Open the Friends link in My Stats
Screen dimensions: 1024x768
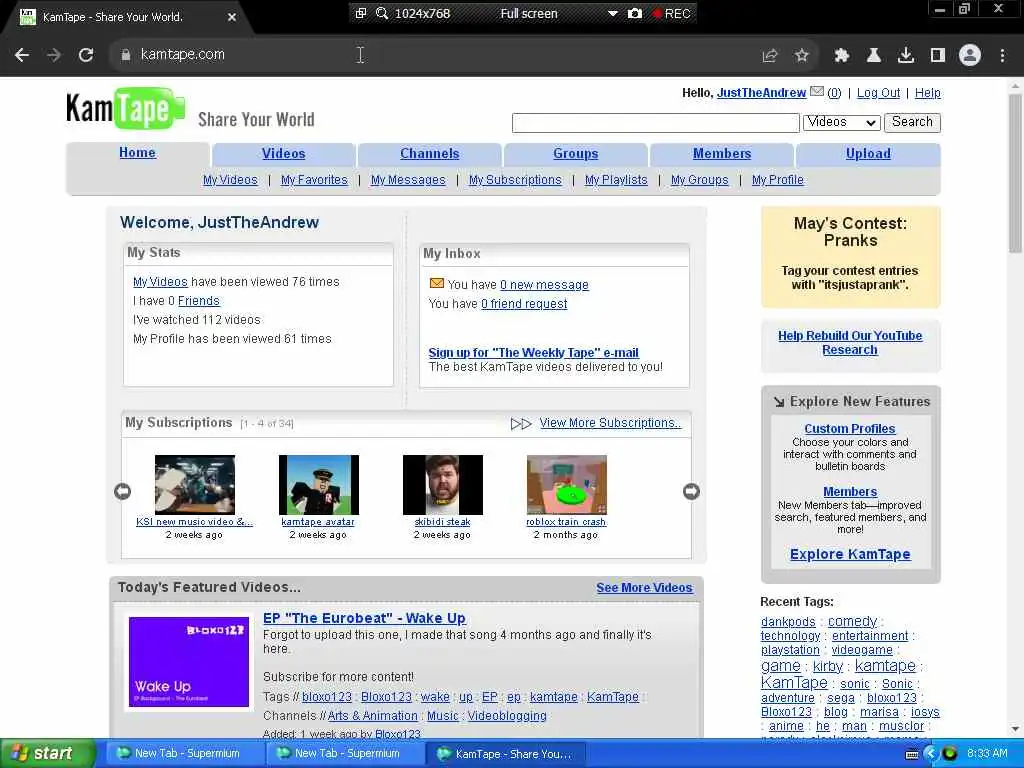(x=199, y=300)
